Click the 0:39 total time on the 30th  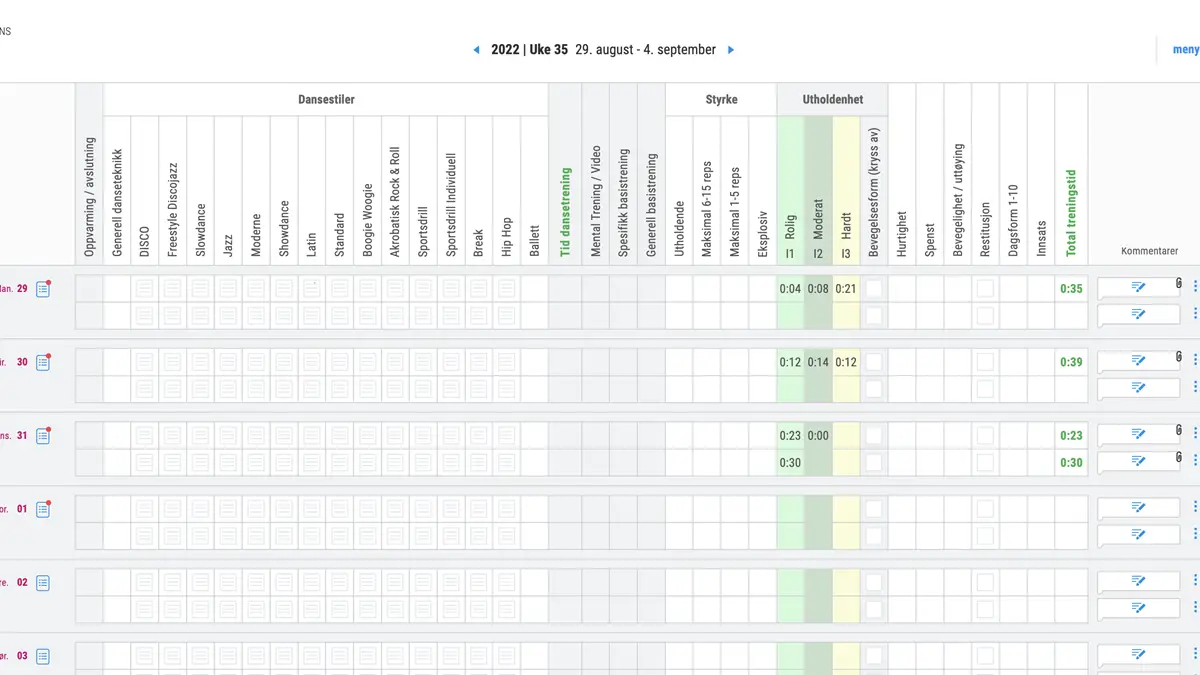click(1071, 362)
